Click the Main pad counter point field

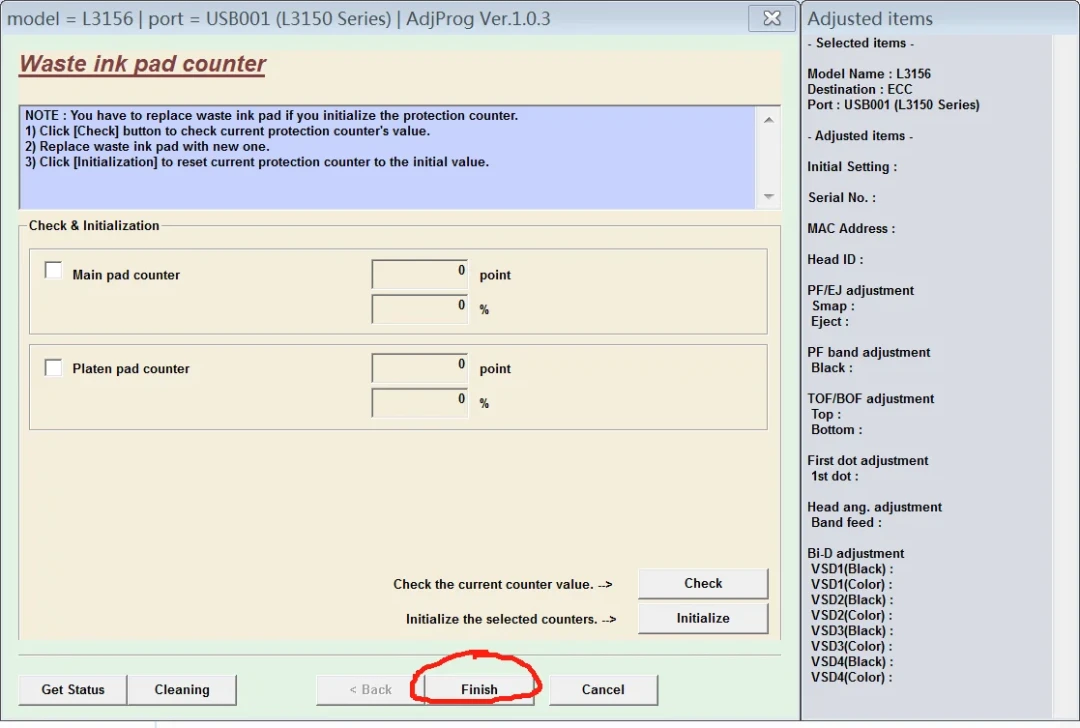click(419, 273)
